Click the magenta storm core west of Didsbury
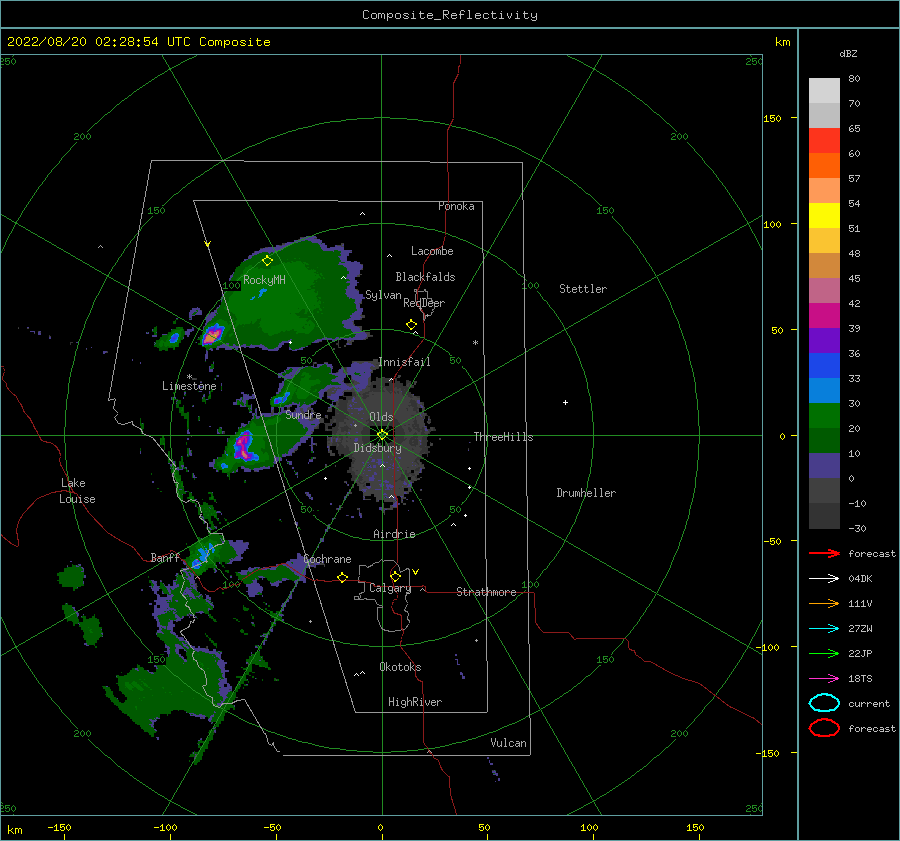 click(x=245, y=446)
